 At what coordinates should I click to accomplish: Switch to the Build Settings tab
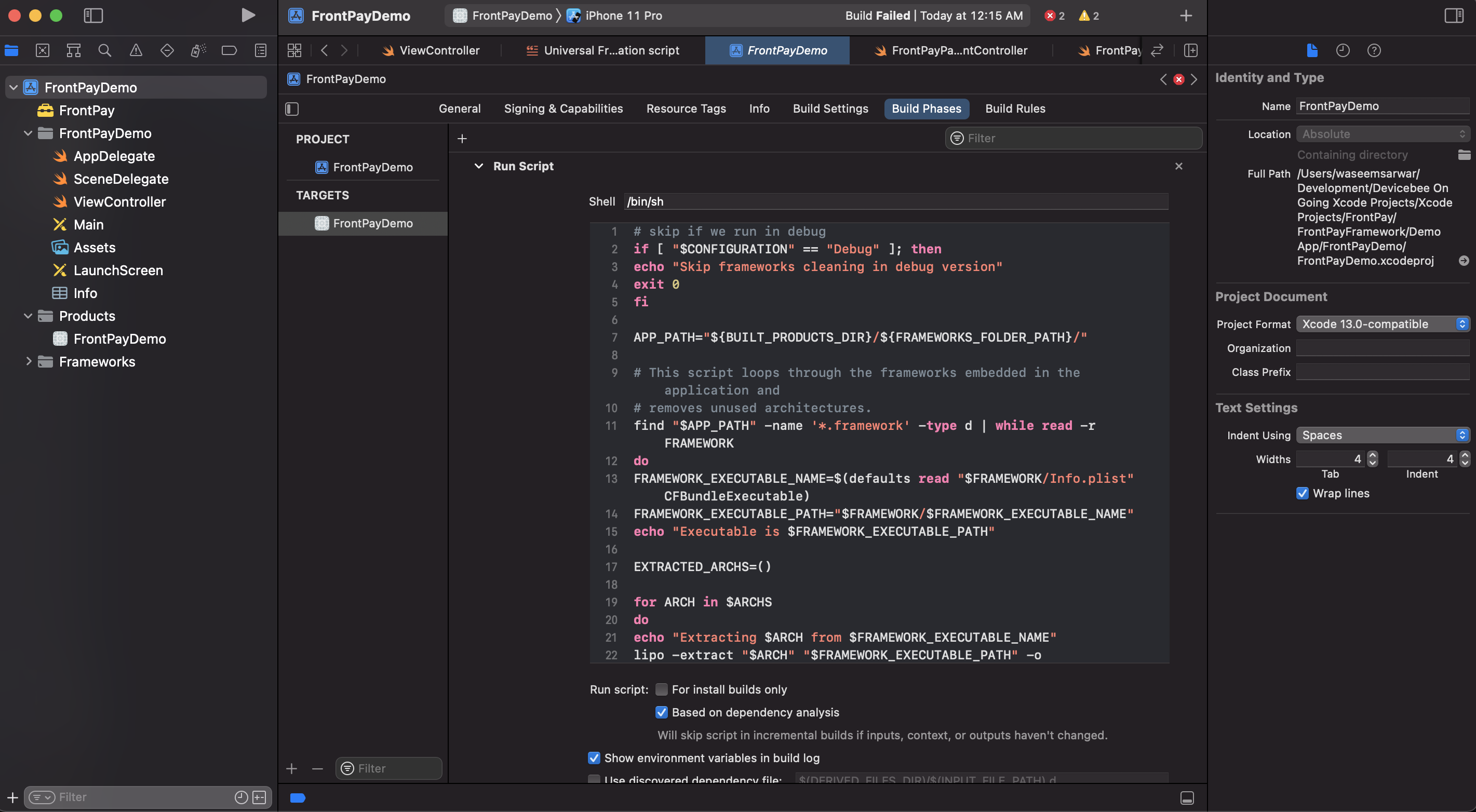830,109
